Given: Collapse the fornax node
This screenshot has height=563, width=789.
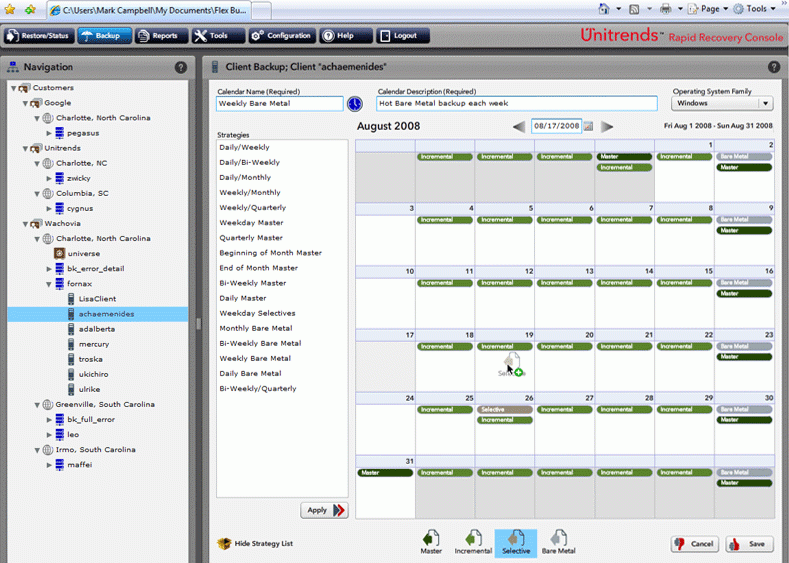Looking at the screenshot, I should pos(49,284).
